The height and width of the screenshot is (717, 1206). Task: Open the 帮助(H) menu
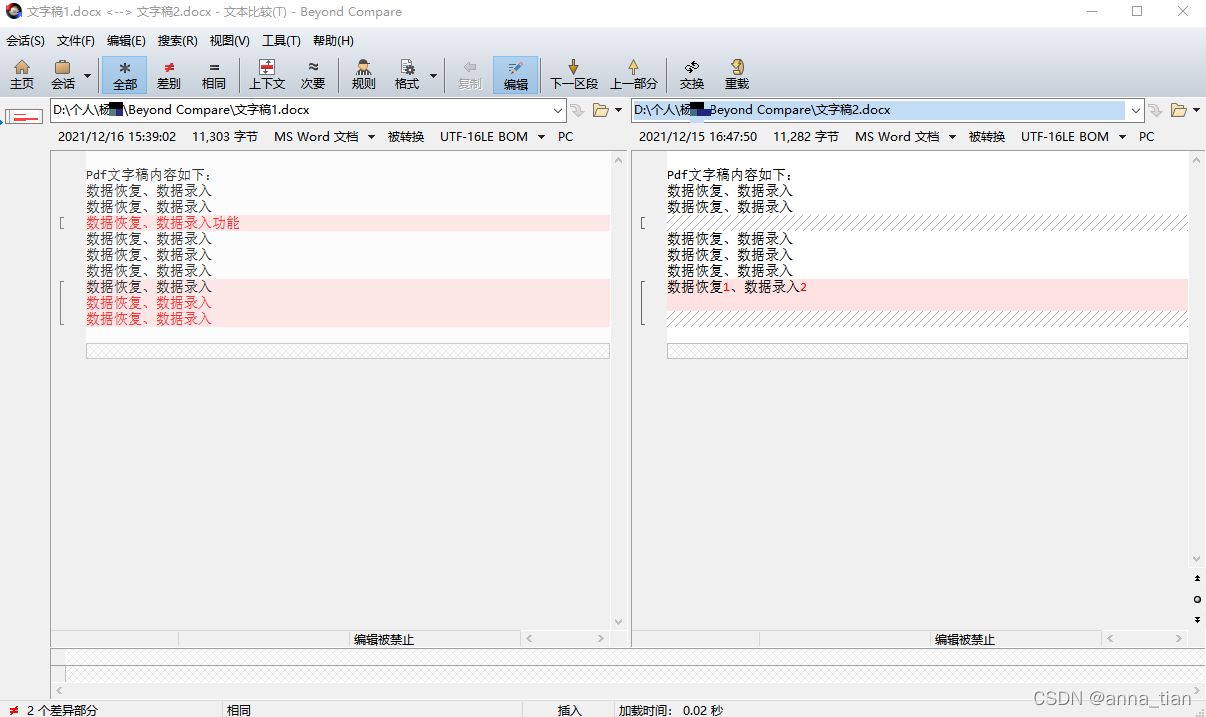point(333,41)
